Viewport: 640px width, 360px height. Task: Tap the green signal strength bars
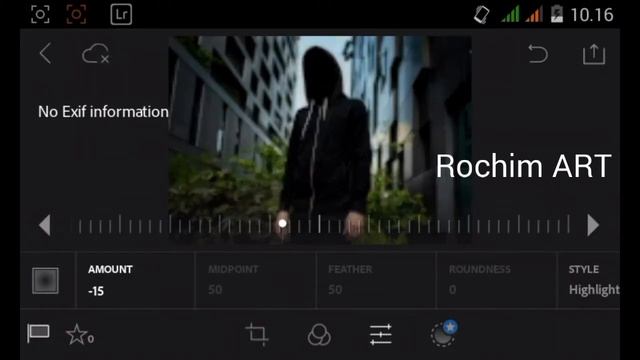click(x=510, y=14)
